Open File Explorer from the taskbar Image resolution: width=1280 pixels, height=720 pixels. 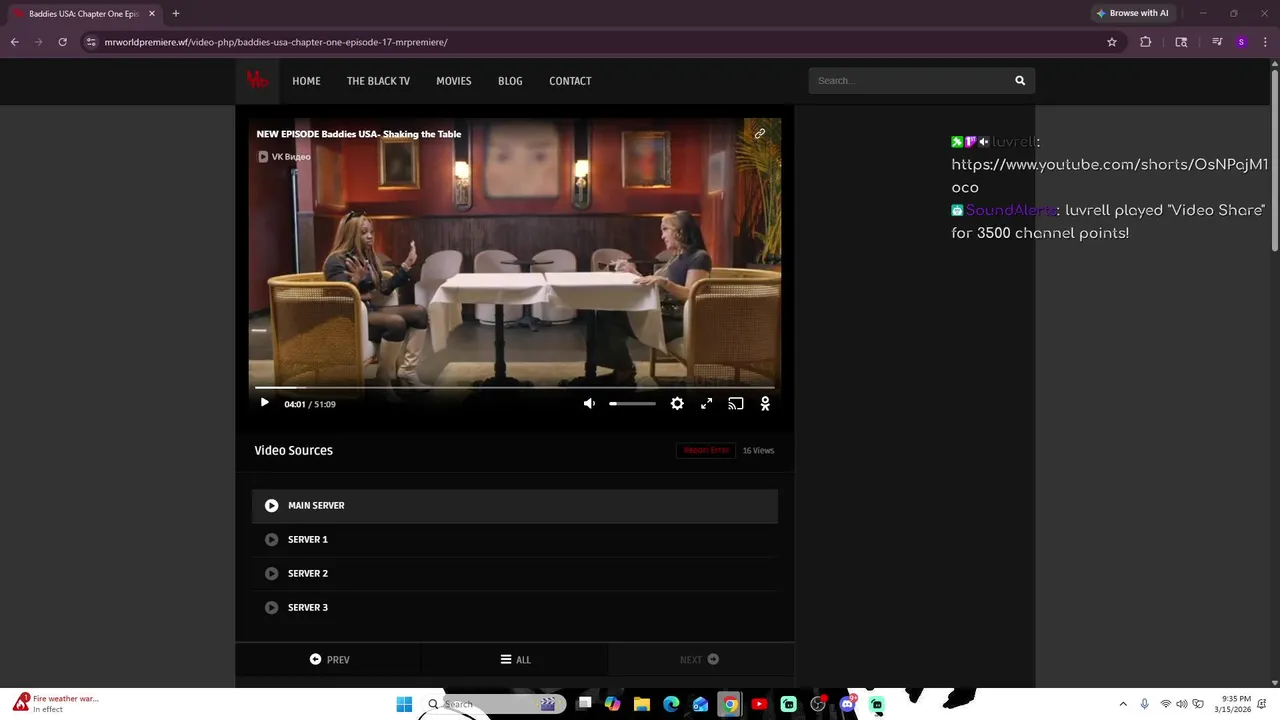(x=642, y=704)
